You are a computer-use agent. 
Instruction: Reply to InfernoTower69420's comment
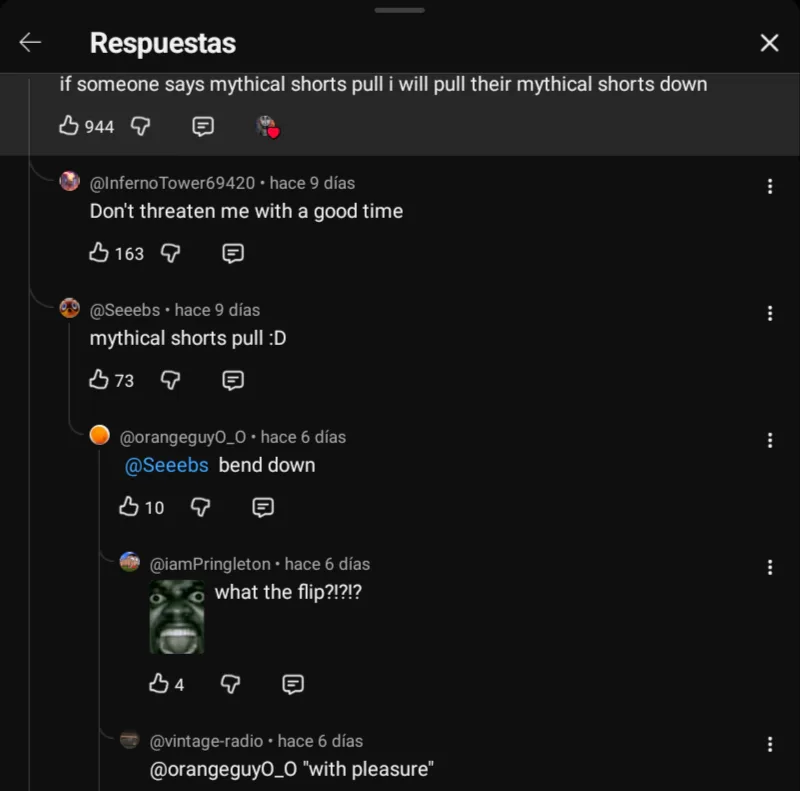232,253
